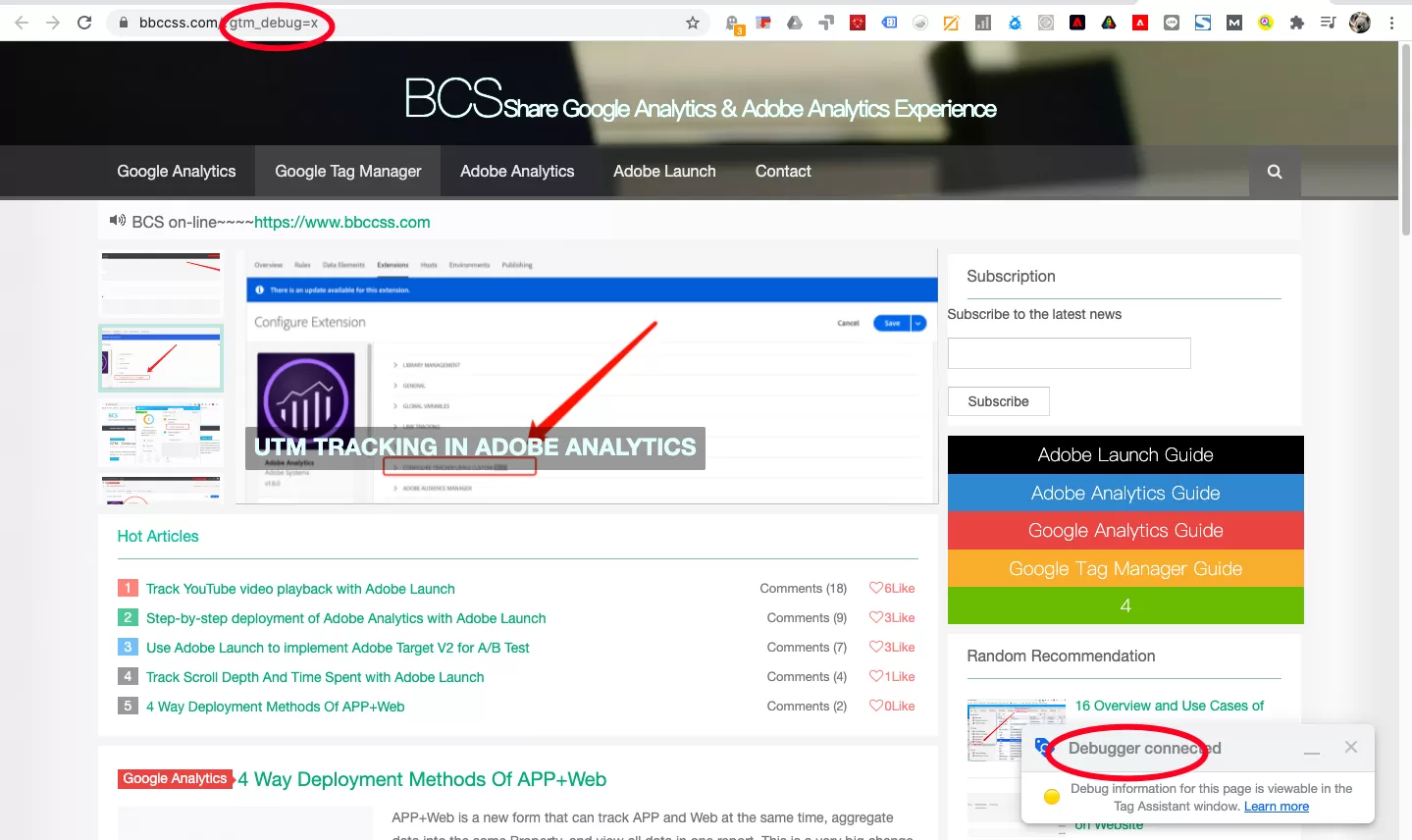Viewport: 1412px width, 840px height.
Task: Open the Adobe Analytics nav menu
Action: click(x=517, y=172)
